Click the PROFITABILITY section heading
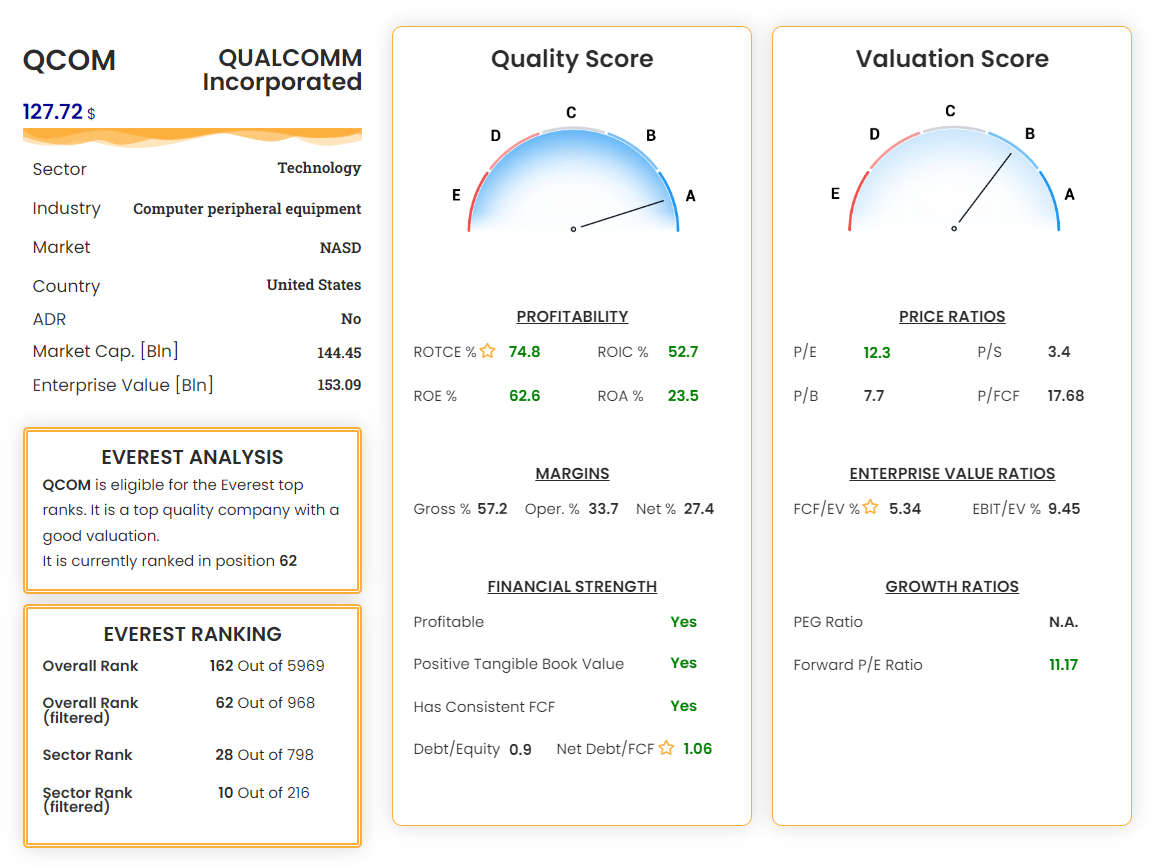Image resolution: width=1161 pixels, height=866 pixels. (572, 317)
